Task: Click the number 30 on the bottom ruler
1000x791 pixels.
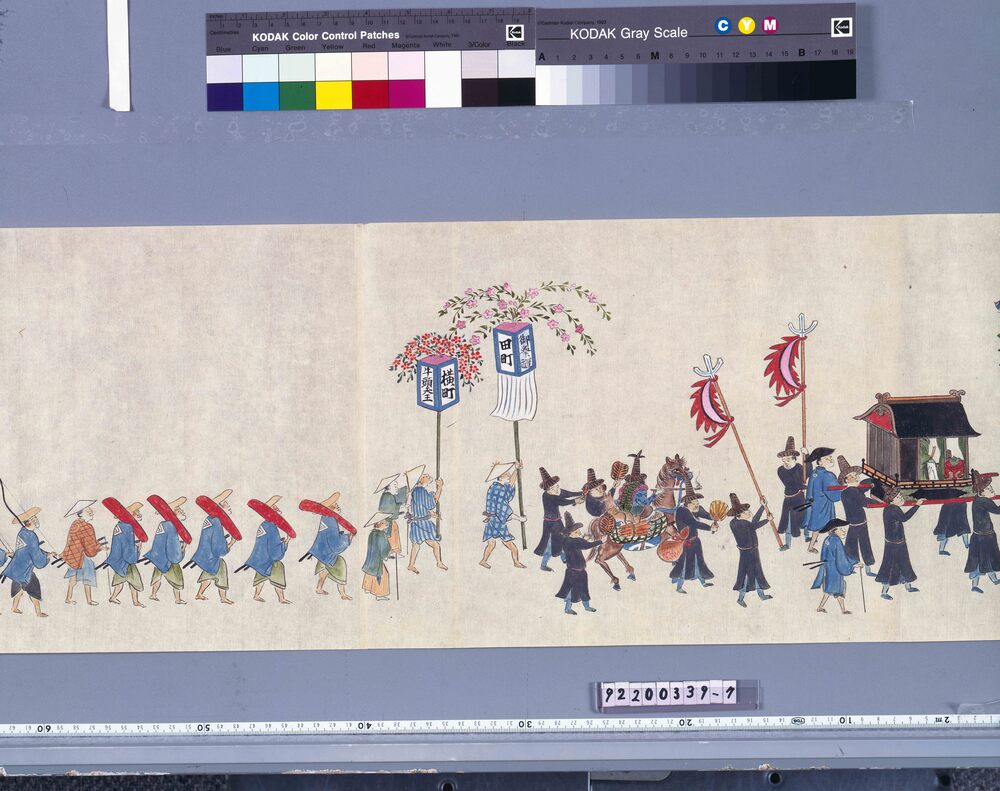Action: tap(524, 725)
